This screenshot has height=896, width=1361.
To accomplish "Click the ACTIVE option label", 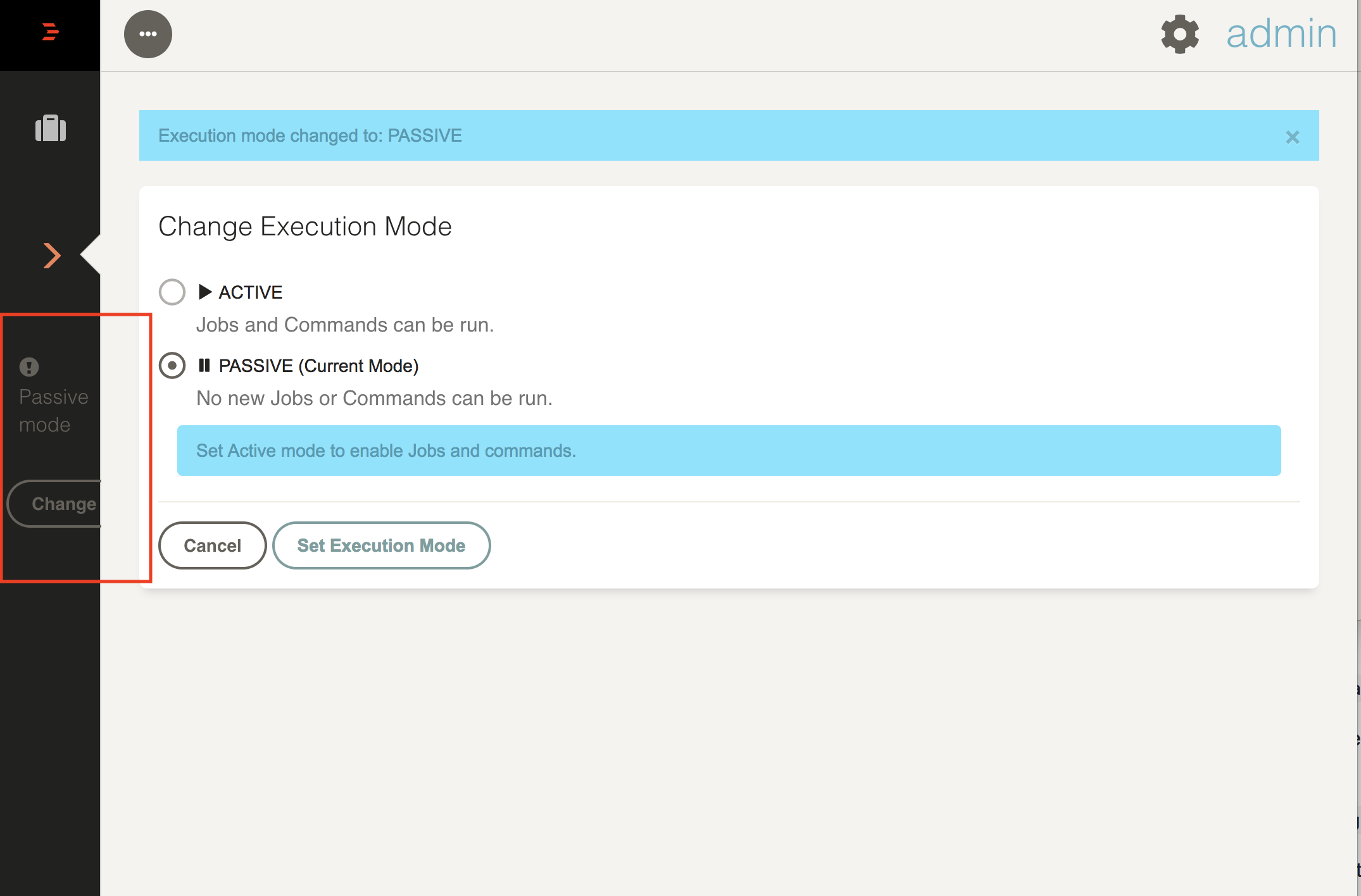I will coord(251,292).
